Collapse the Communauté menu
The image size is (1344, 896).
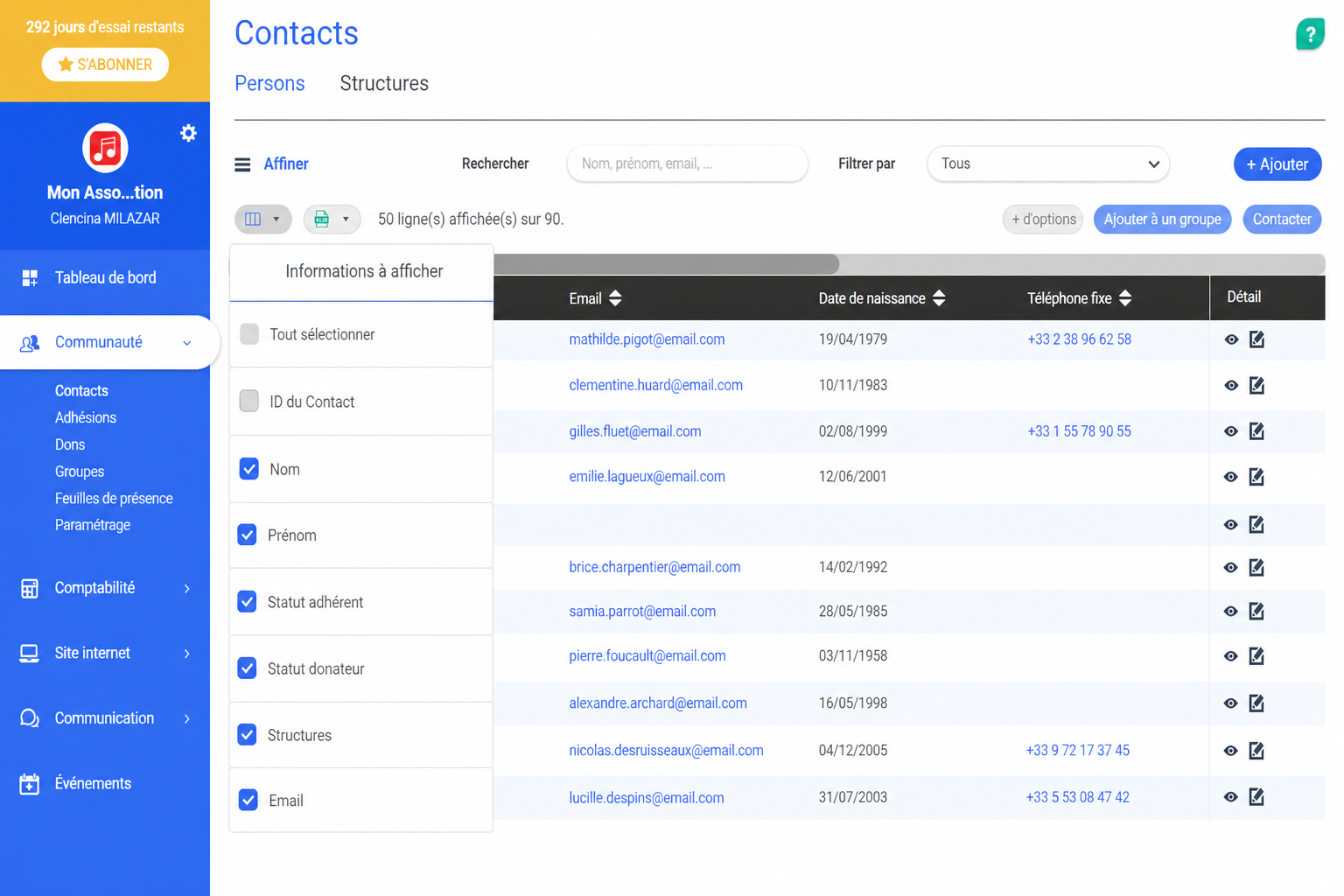coord(186,343)
